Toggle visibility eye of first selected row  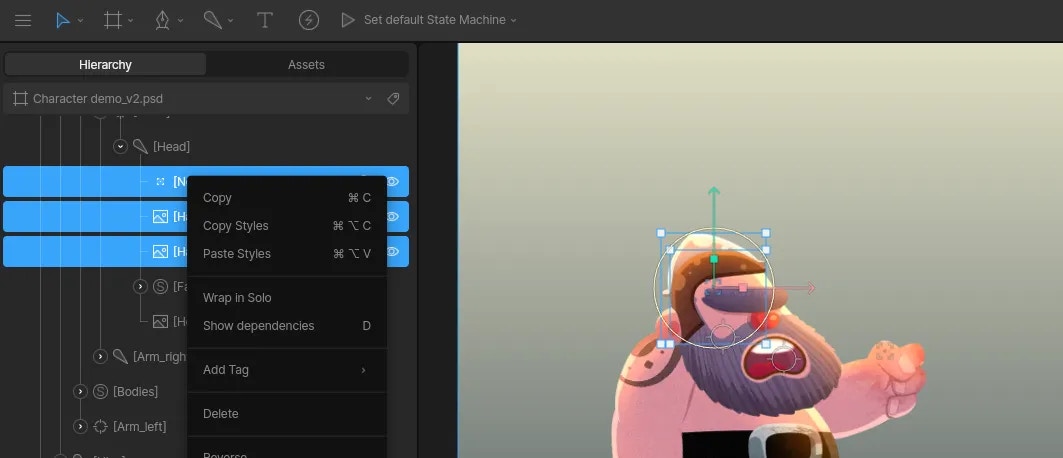pyautogui.click(x=393, y=182)
